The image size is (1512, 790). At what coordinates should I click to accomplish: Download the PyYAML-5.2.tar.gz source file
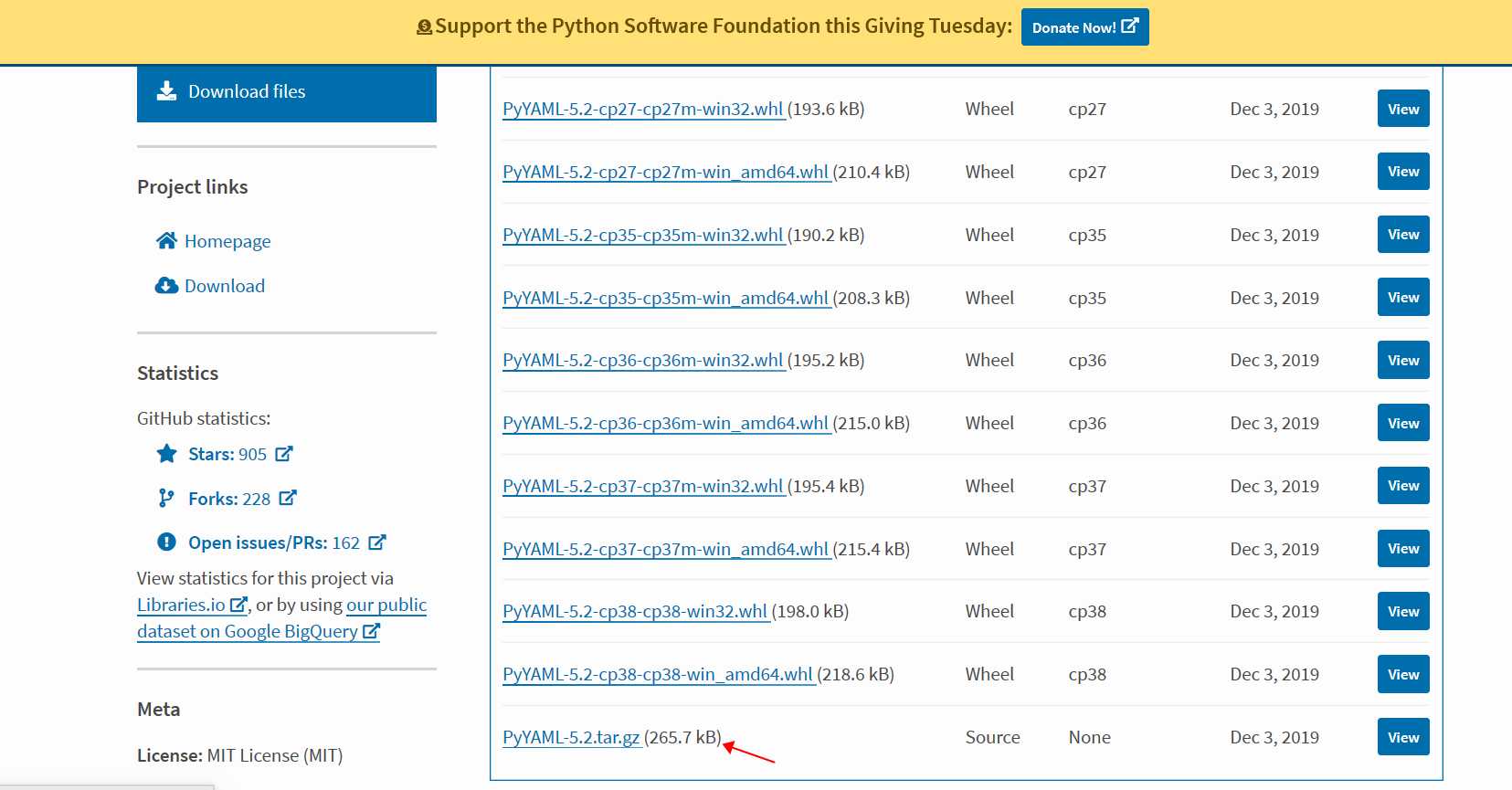click(x=571, y=737)
